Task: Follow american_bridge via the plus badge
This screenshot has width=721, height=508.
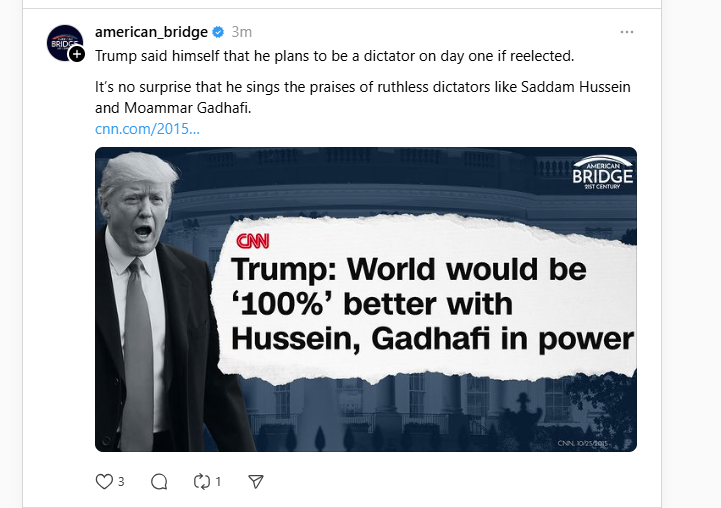Action: pyautogui.click(x=77, y=54)
